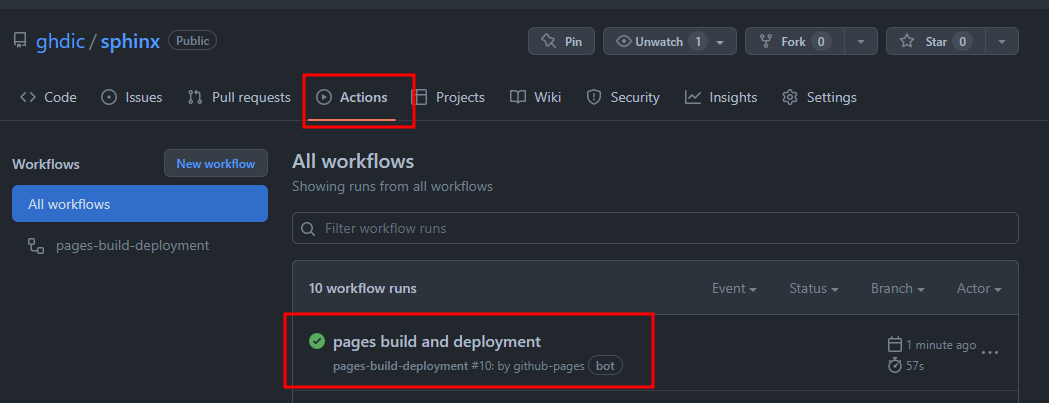Open repository Settings tab

pyautogui.click(x=820, y=98)
